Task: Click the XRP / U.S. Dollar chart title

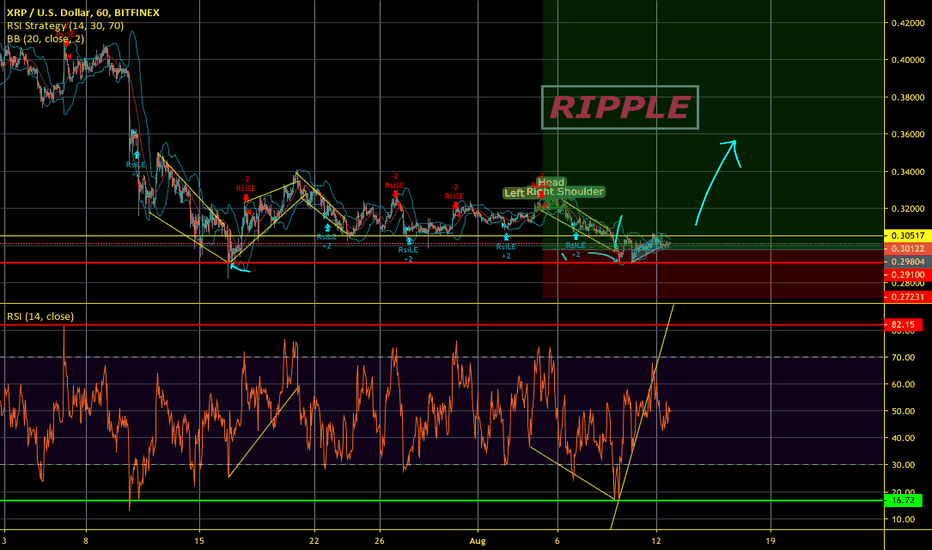Action: [83, 12]
